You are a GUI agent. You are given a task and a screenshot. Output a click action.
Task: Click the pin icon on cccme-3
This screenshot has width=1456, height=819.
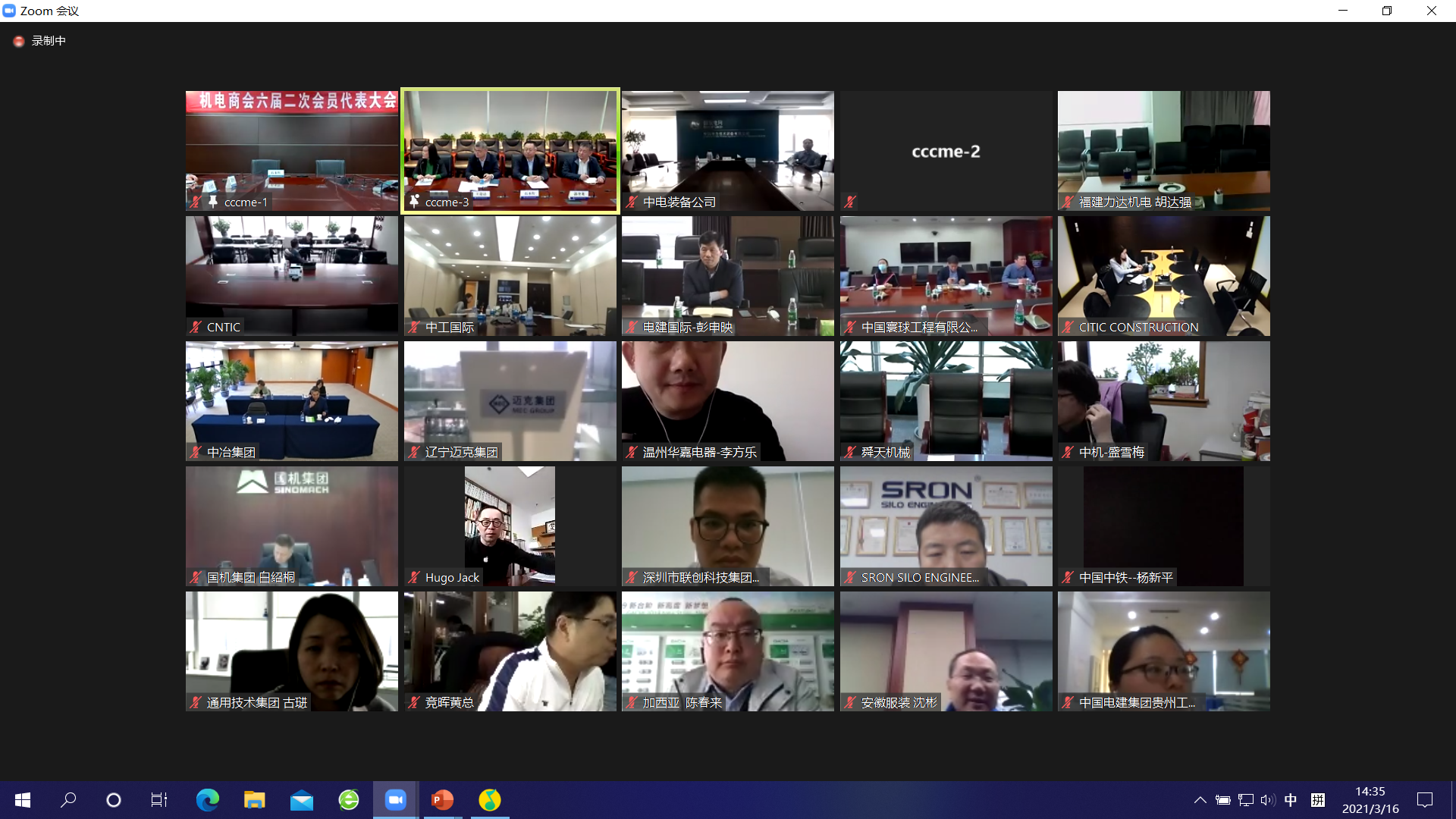[x=414, y=202]
